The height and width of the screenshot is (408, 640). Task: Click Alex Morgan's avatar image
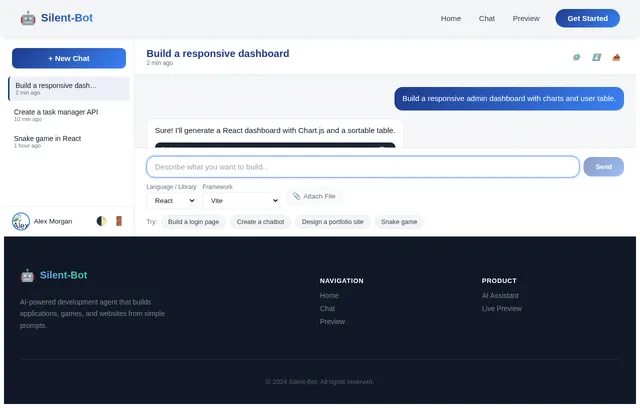click(21, 222)
